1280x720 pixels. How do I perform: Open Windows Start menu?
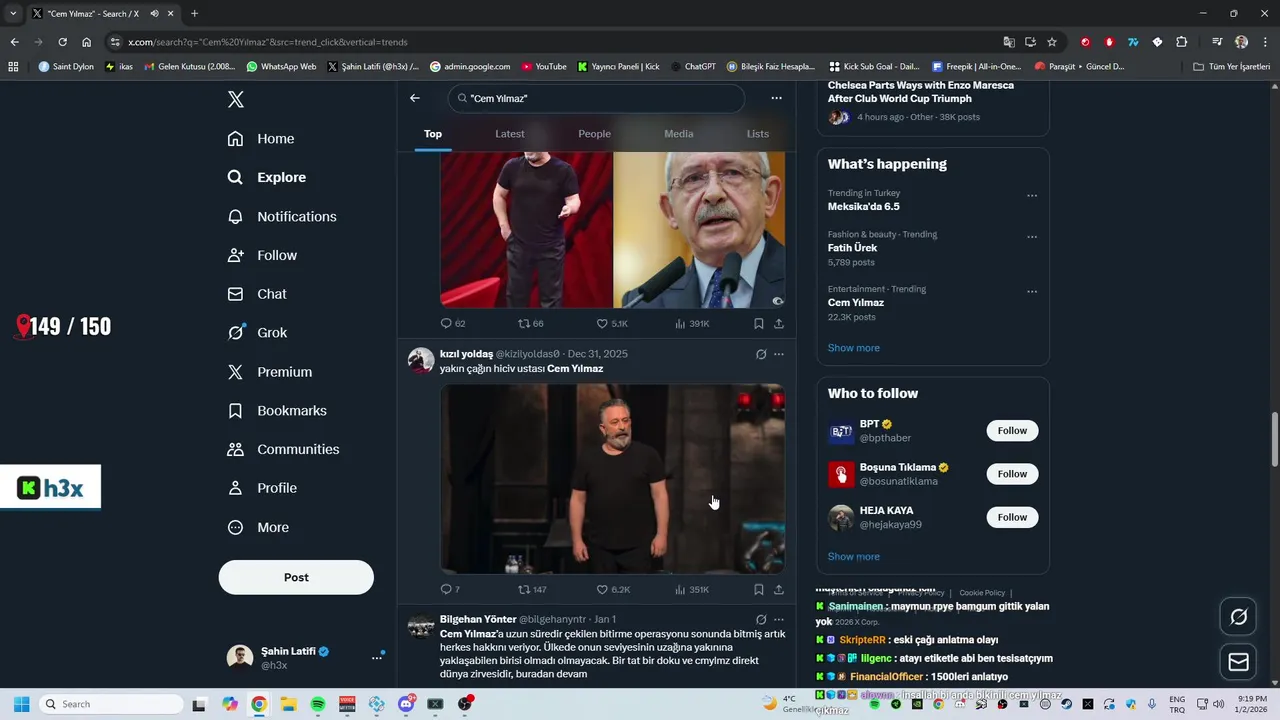click(x=21, y=704)
